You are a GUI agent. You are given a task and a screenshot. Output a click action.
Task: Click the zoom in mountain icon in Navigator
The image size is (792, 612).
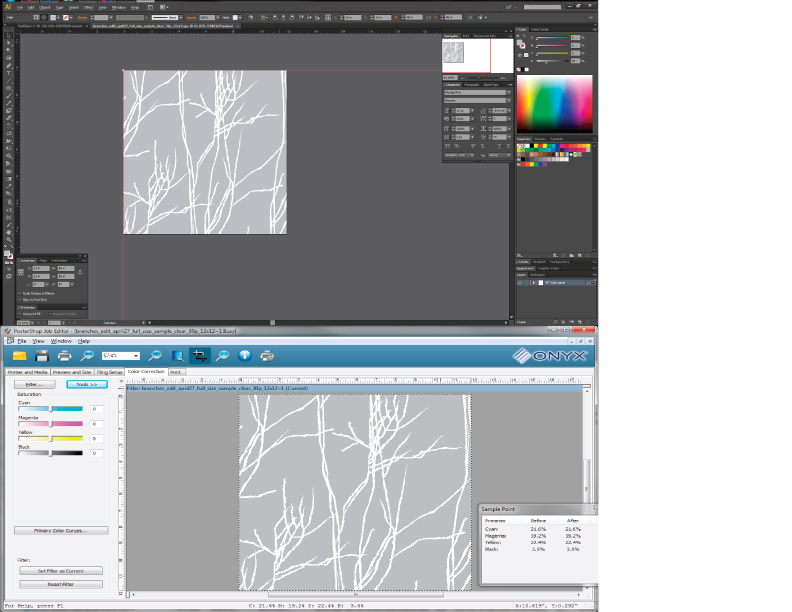tap(503, 78)
